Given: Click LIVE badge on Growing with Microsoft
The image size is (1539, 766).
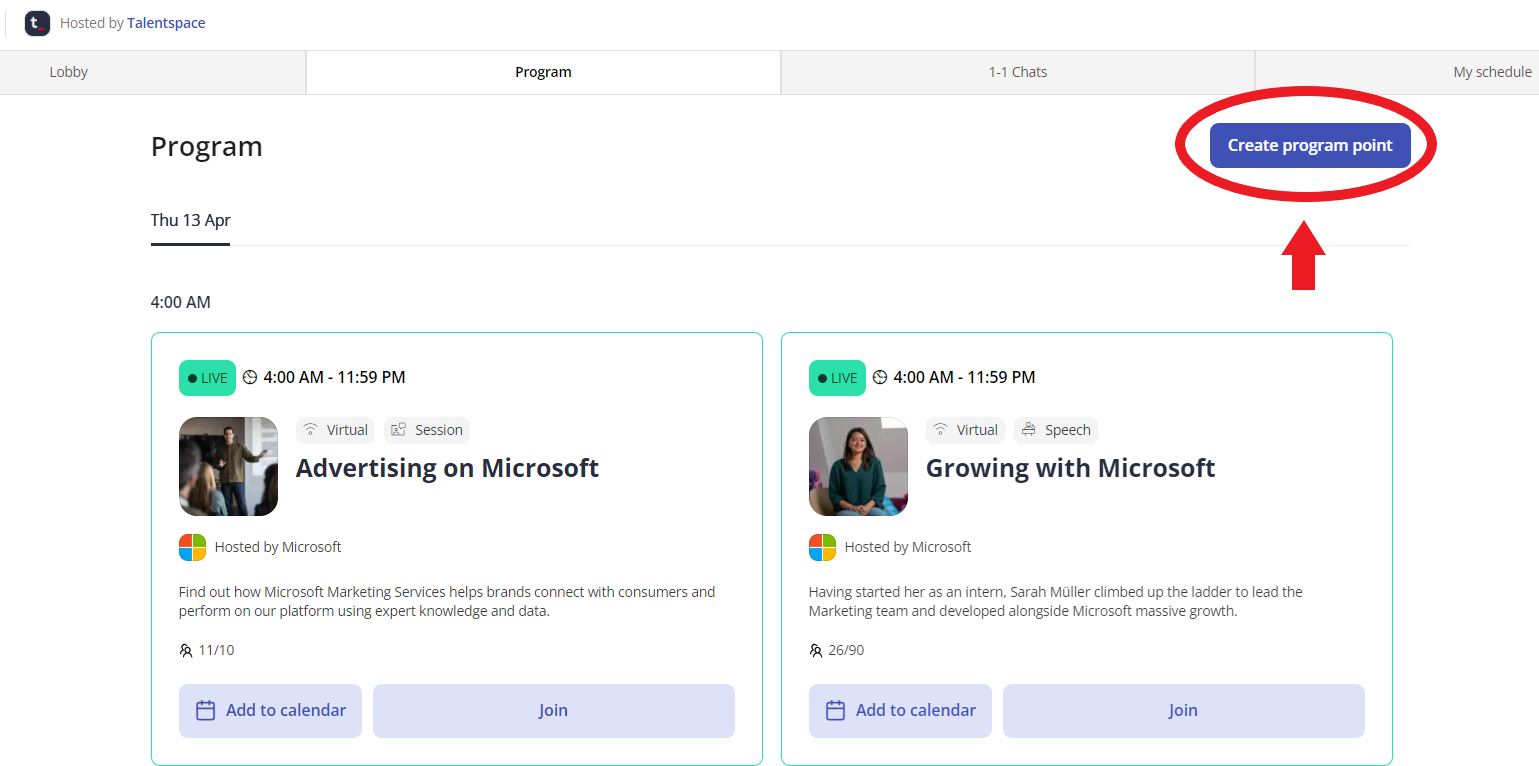Looking at the screenshot, I should click(x=837, y=378).
